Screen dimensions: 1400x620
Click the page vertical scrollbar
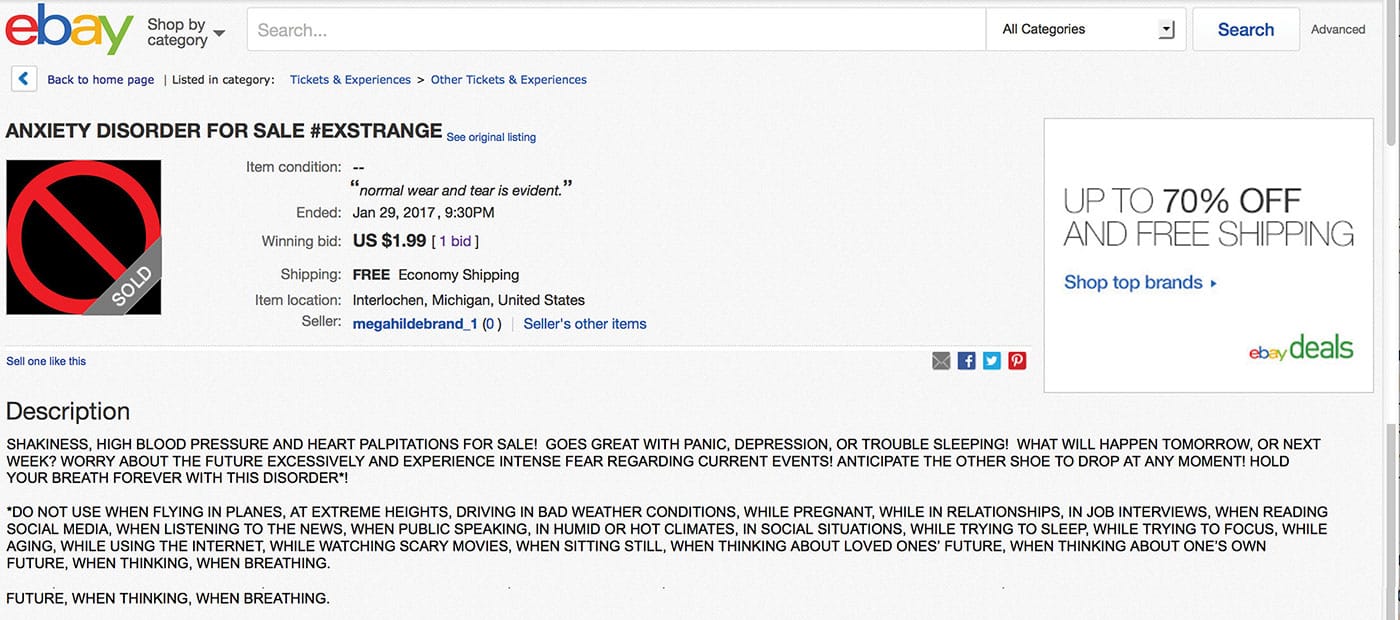click(x=1391, y=300)
